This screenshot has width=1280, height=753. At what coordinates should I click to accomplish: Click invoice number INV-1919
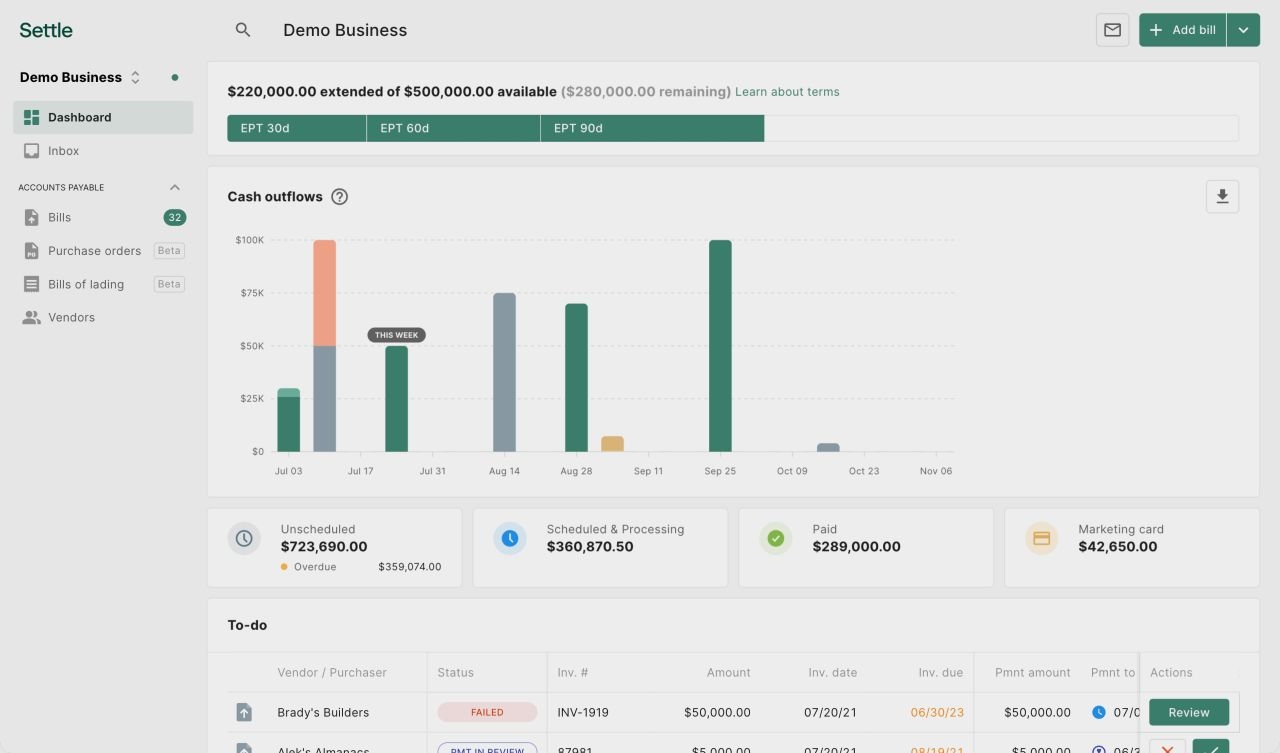coord(583,713)
